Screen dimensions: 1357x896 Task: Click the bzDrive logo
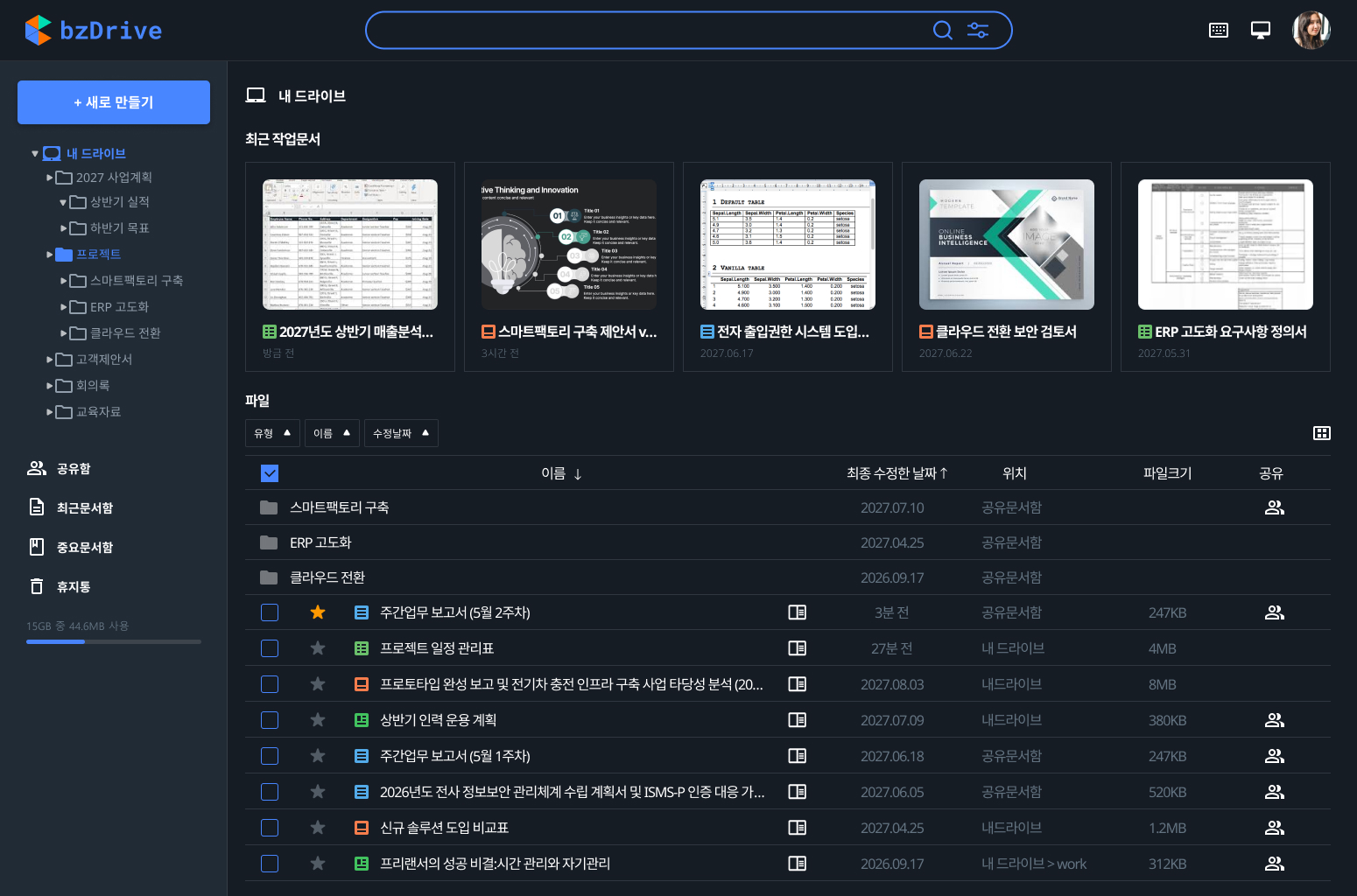(94, 31)
